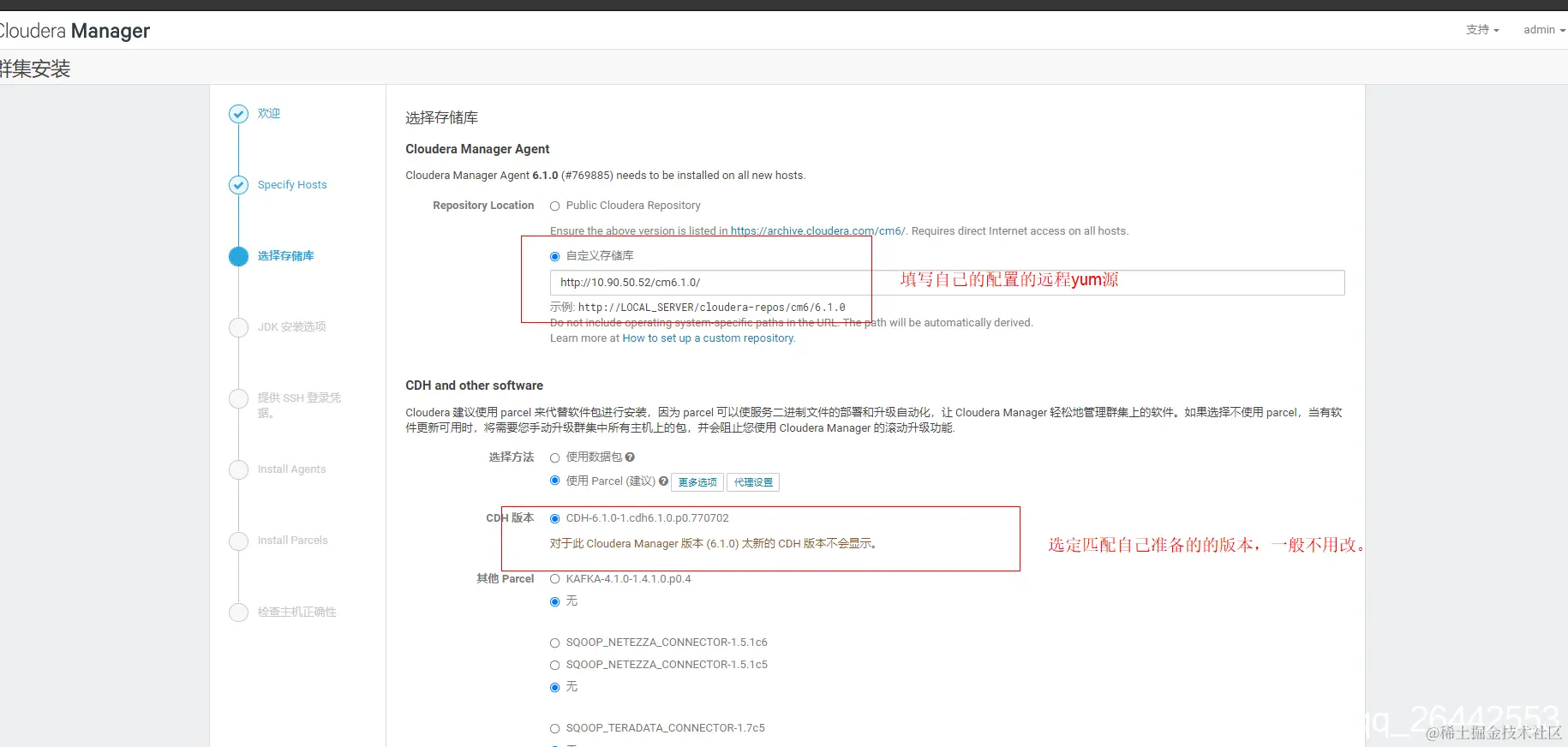This screenshot has height=747, width=1568.
Task: Select SQOOP_NETEZZA_CONNECTOR-1.5.1c6 radio
Action: 554,642
